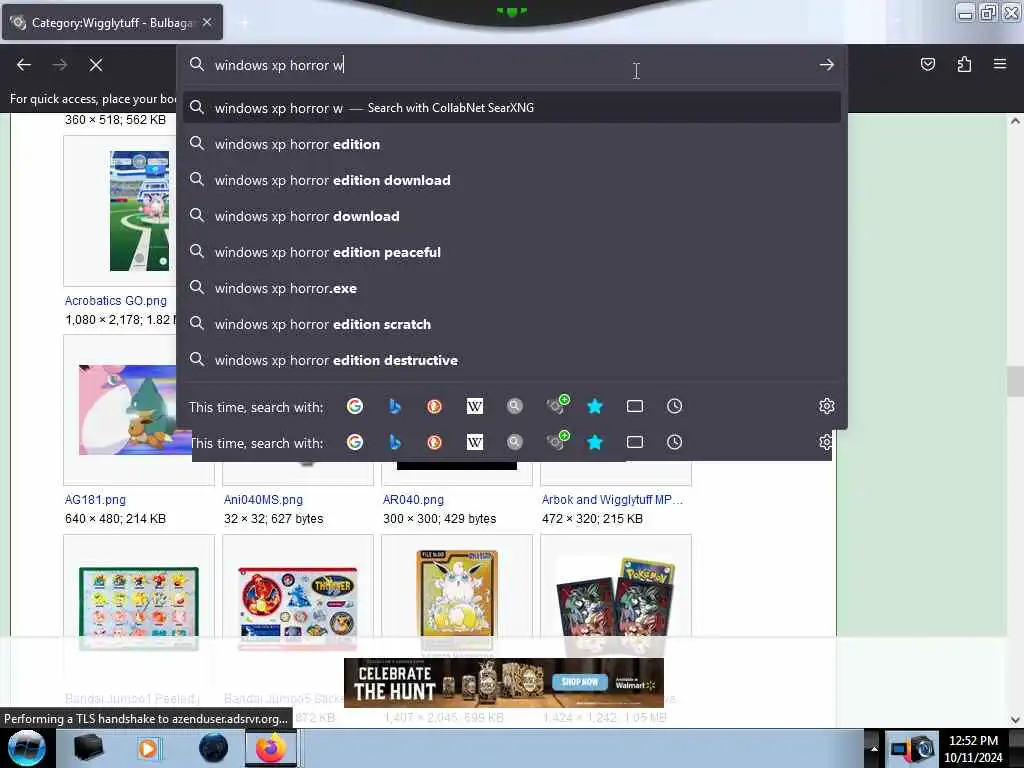Image resolution: width=1024 pixels, height=768 pixels.
Task: Search with Wikipedia in upper search-with row
Action: point(475,406)
